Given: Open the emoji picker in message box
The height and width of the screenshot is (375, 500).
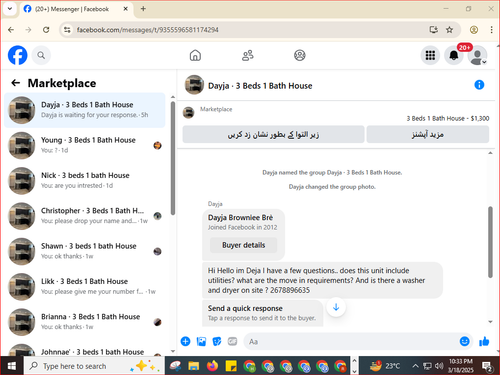Looking at the screenshot, I should click(464, 341).
